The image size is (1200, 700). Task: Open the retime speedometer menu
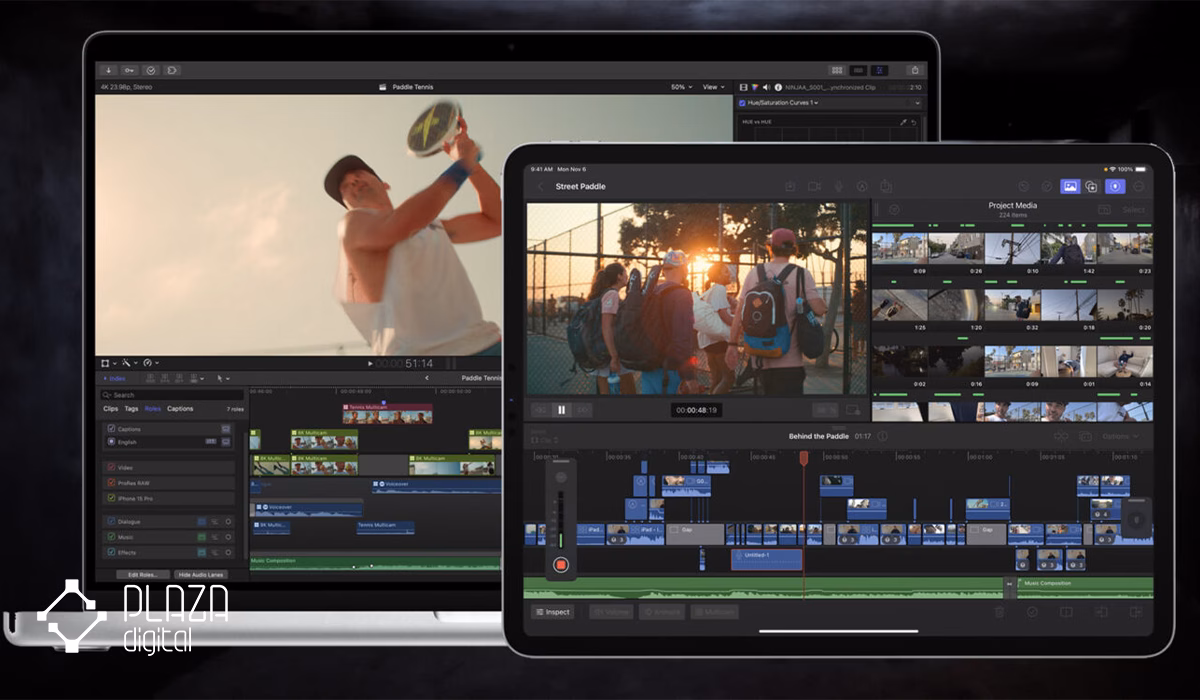click(151, 363)
